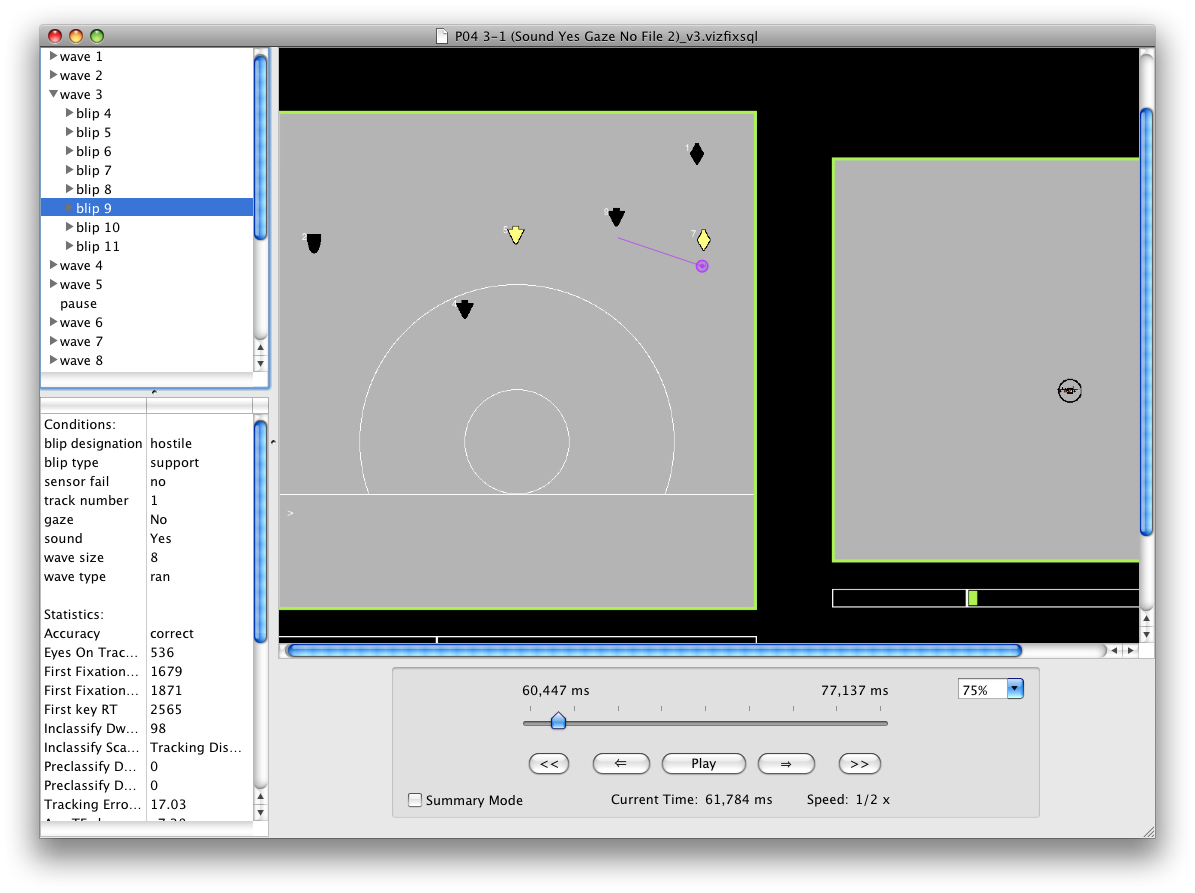Jump to end with >> button
This screenshot has height=893, width=1195.
pyautogui.click(x=859, y=763)
